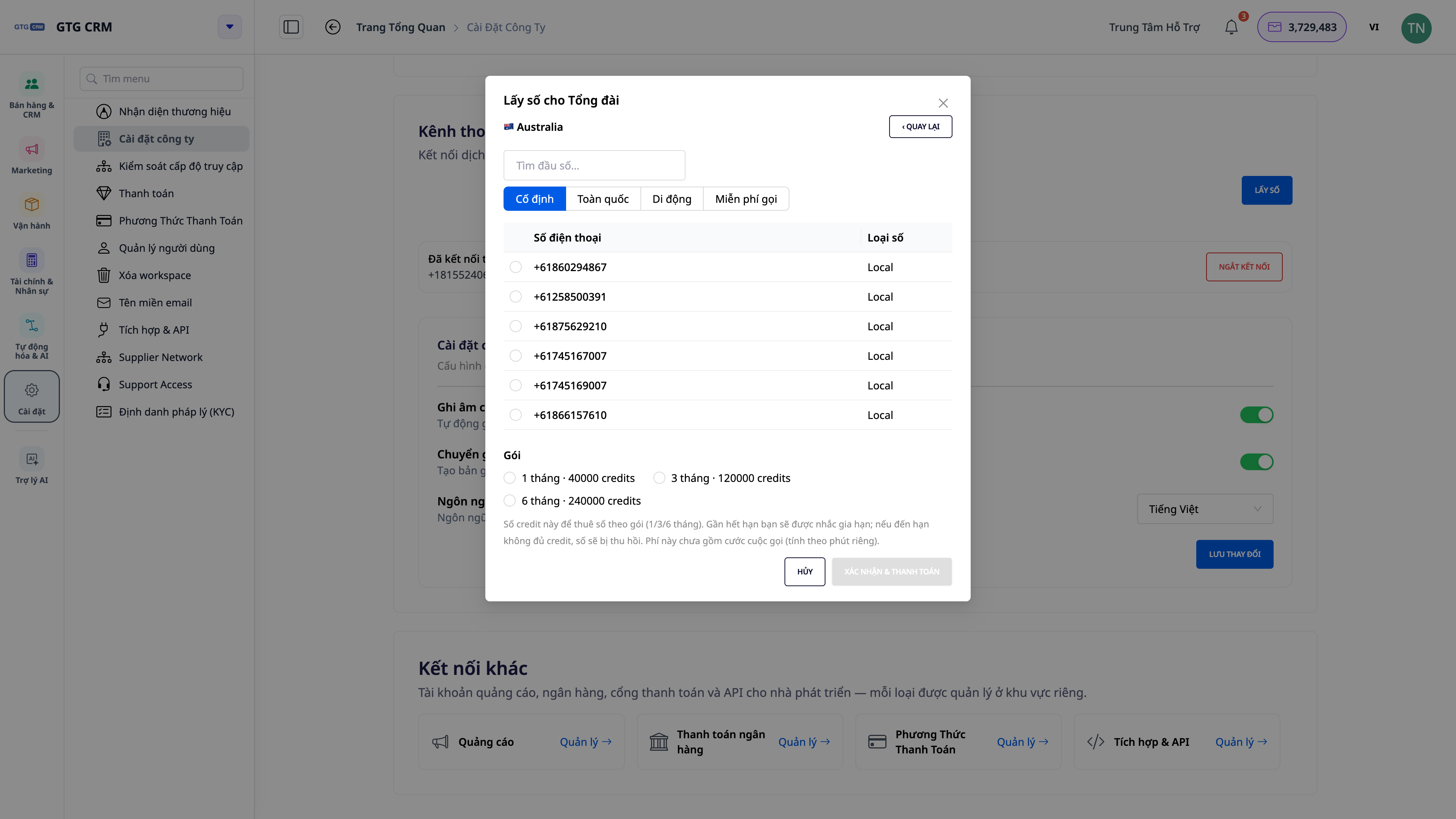
Task: Toggle the sidebar panel icon
Action: [x=291, y=27]
